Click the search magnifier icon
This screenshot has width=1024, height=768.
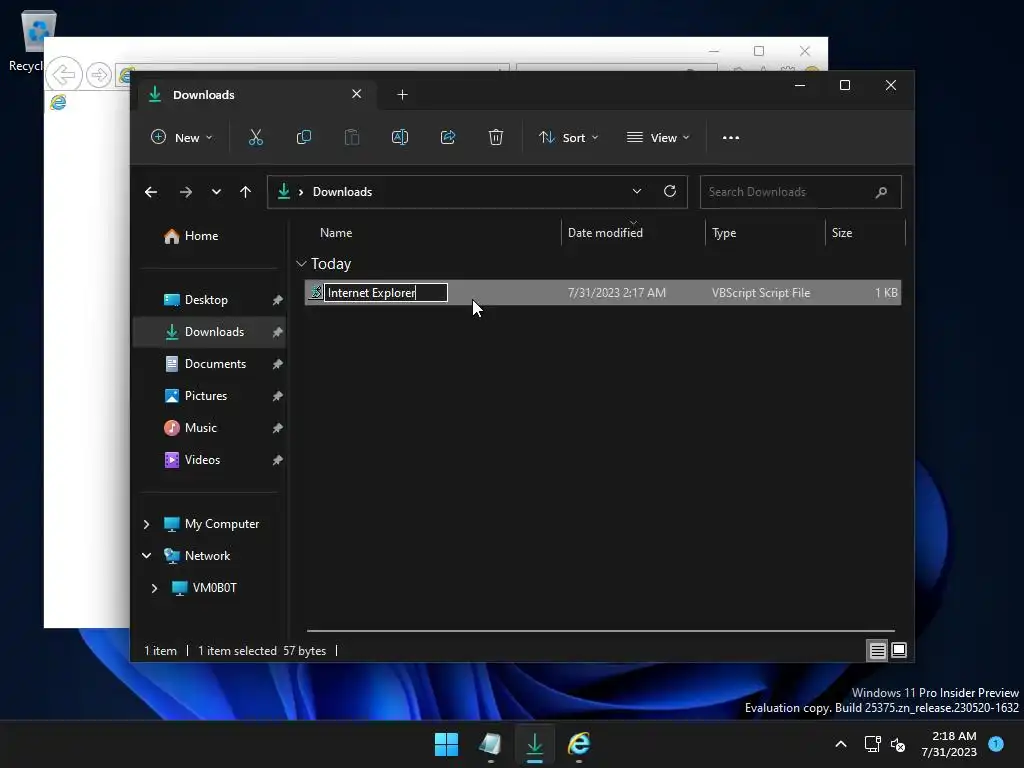[x=881, y=192]
